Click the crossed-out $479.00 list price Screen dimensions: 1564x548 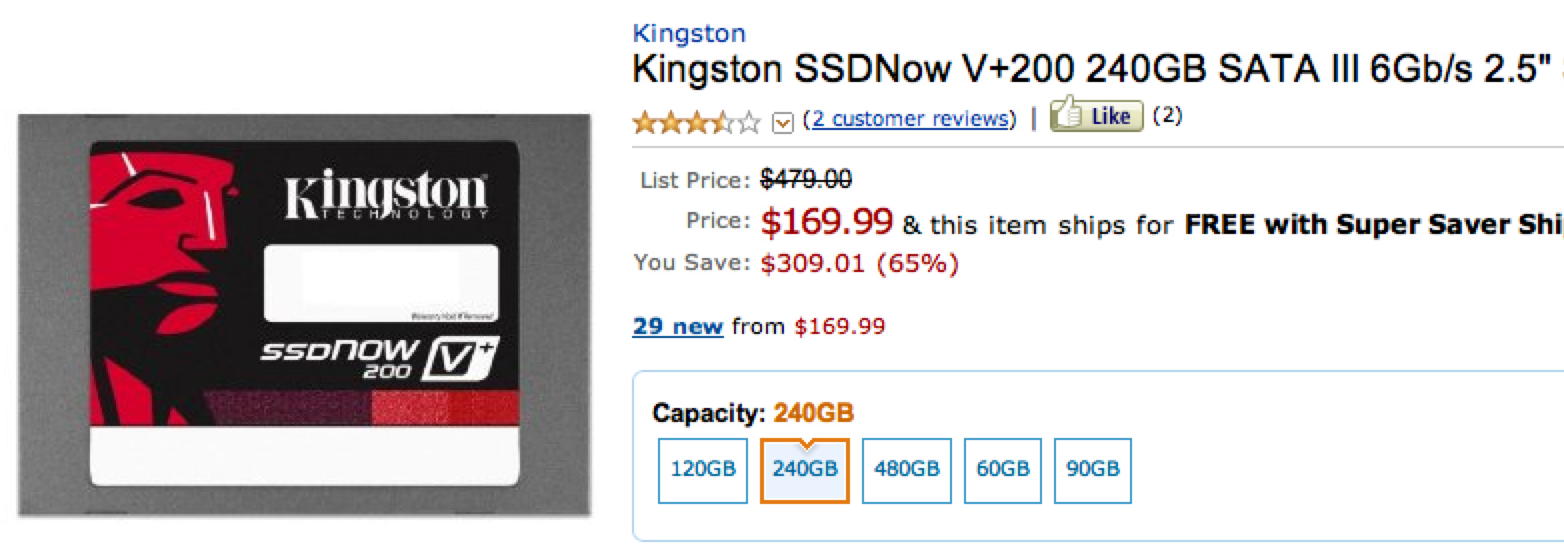point(806,180)
